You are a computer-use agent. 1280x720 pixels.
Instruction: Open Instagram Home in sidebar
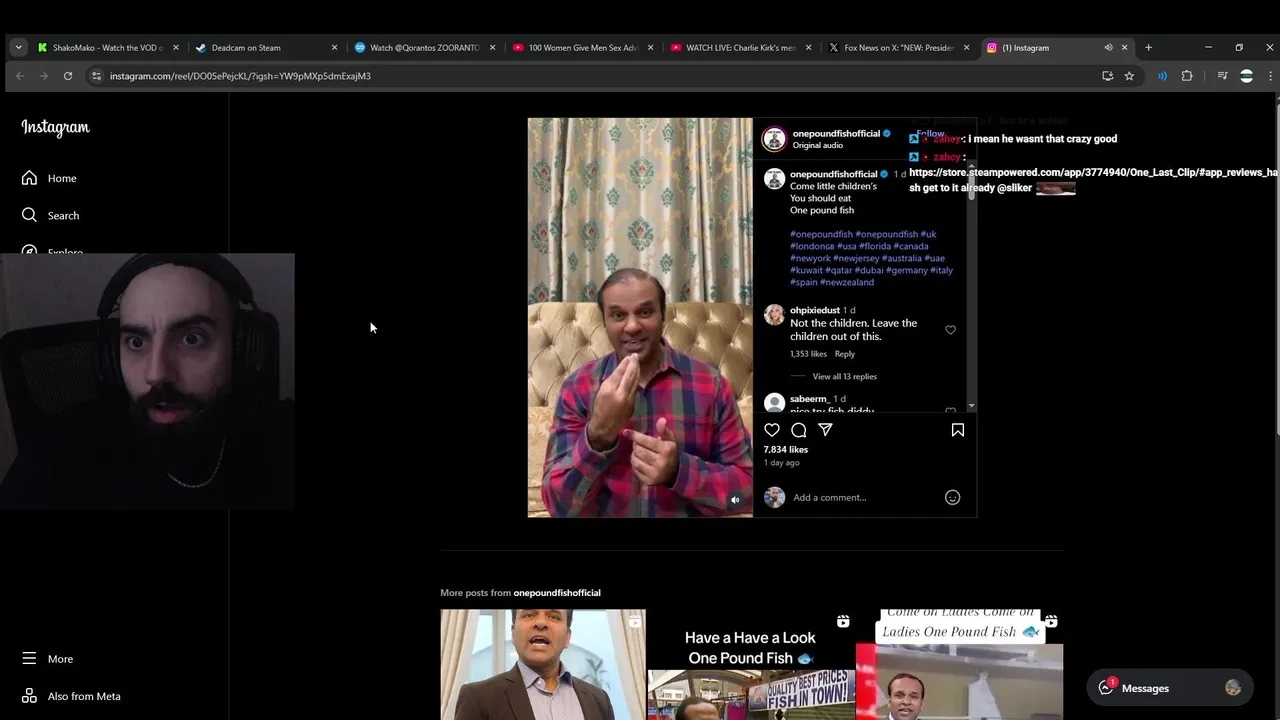point(49,178)
